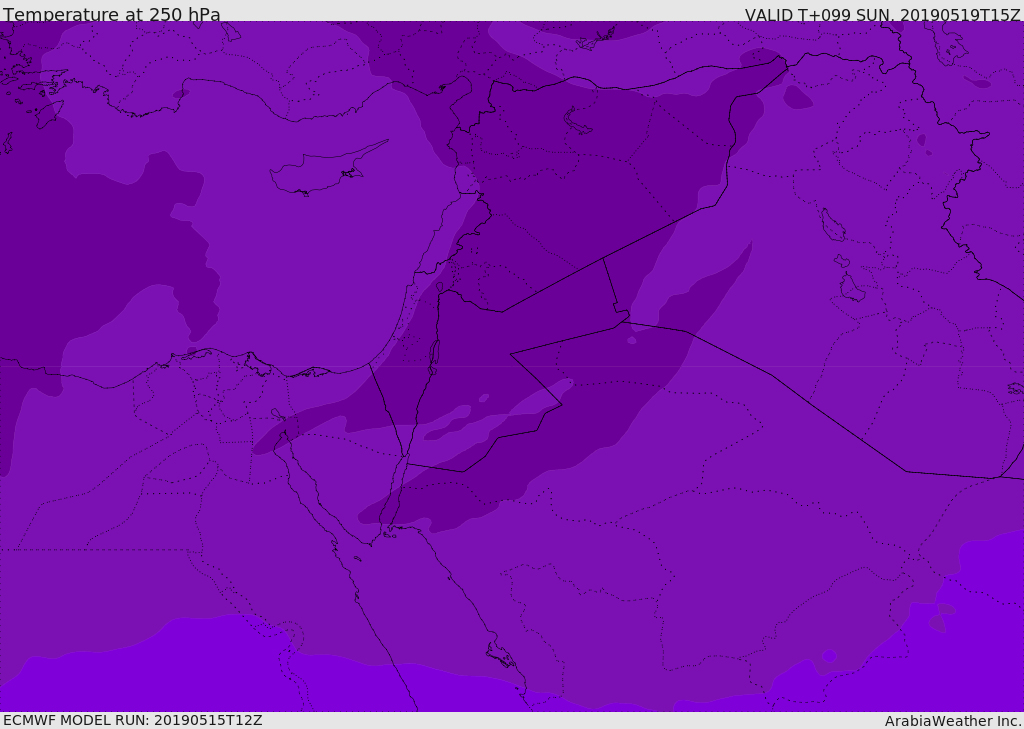Click the 'Temperature at 250 hPa' title text

112,14
